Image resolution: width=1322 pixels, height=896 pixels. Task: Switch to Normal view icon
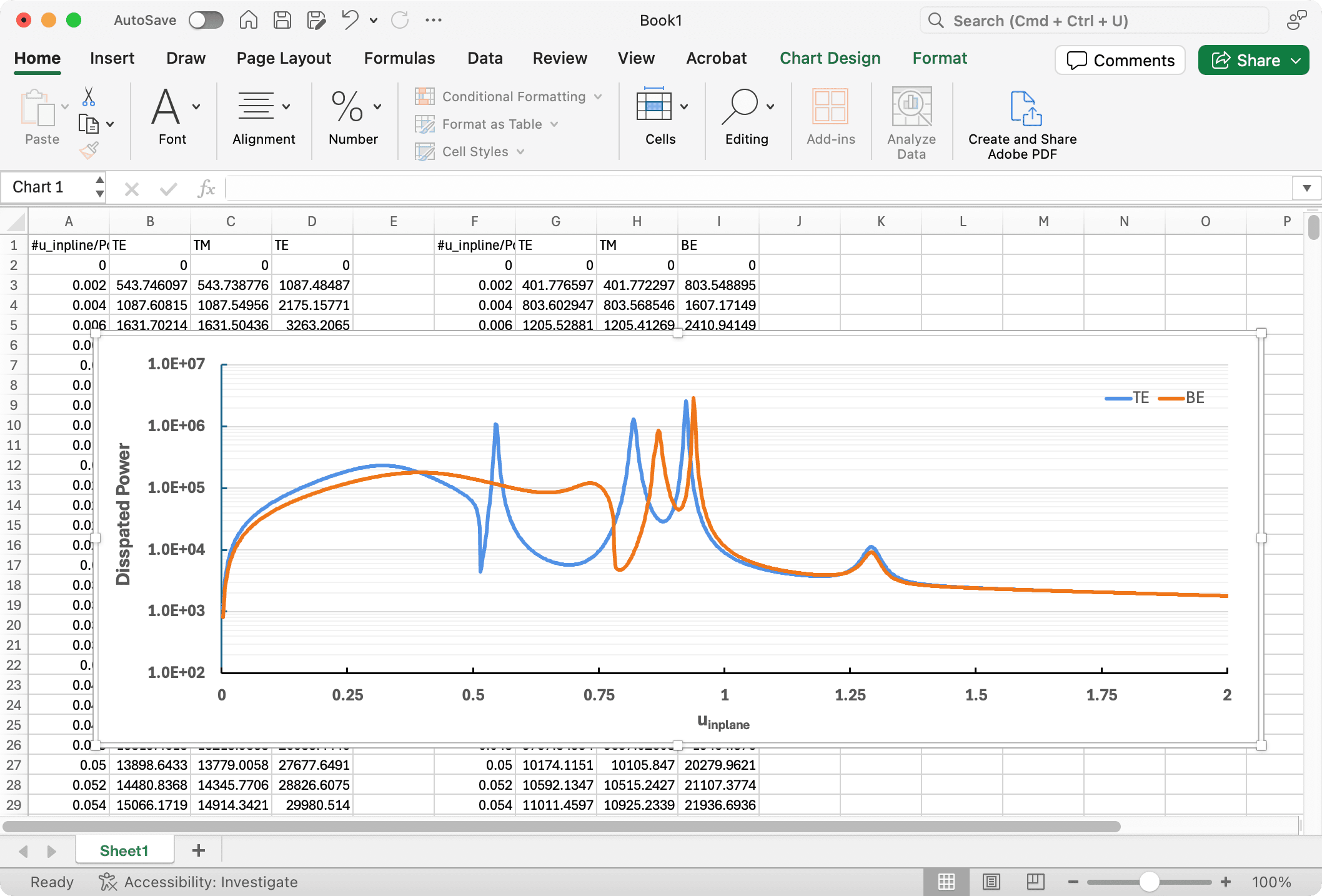tap(947, 882)
